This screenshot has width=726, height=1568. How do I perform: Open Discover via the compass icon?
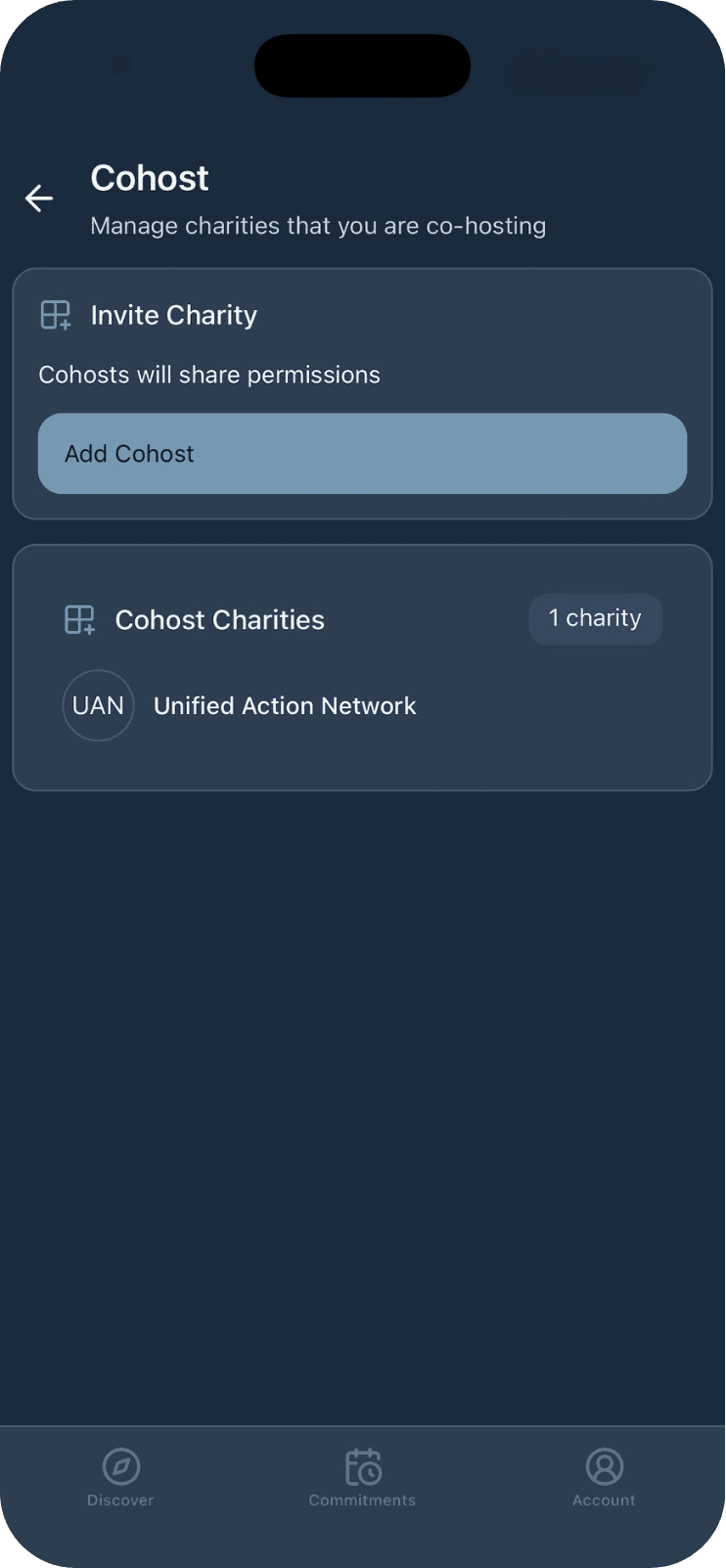pos(121,1466)
